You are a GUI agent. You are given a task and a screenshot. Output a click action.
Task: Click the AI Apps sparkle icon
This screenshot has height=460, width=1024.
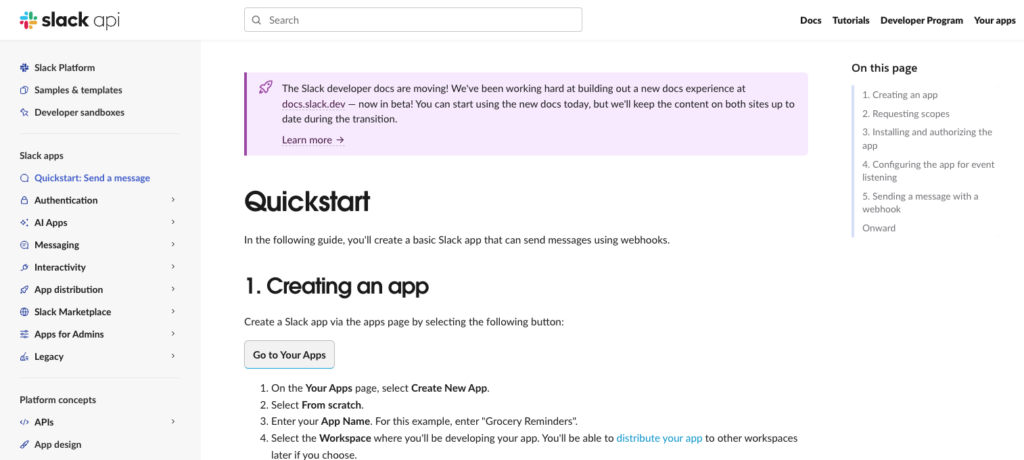[24, 222]
